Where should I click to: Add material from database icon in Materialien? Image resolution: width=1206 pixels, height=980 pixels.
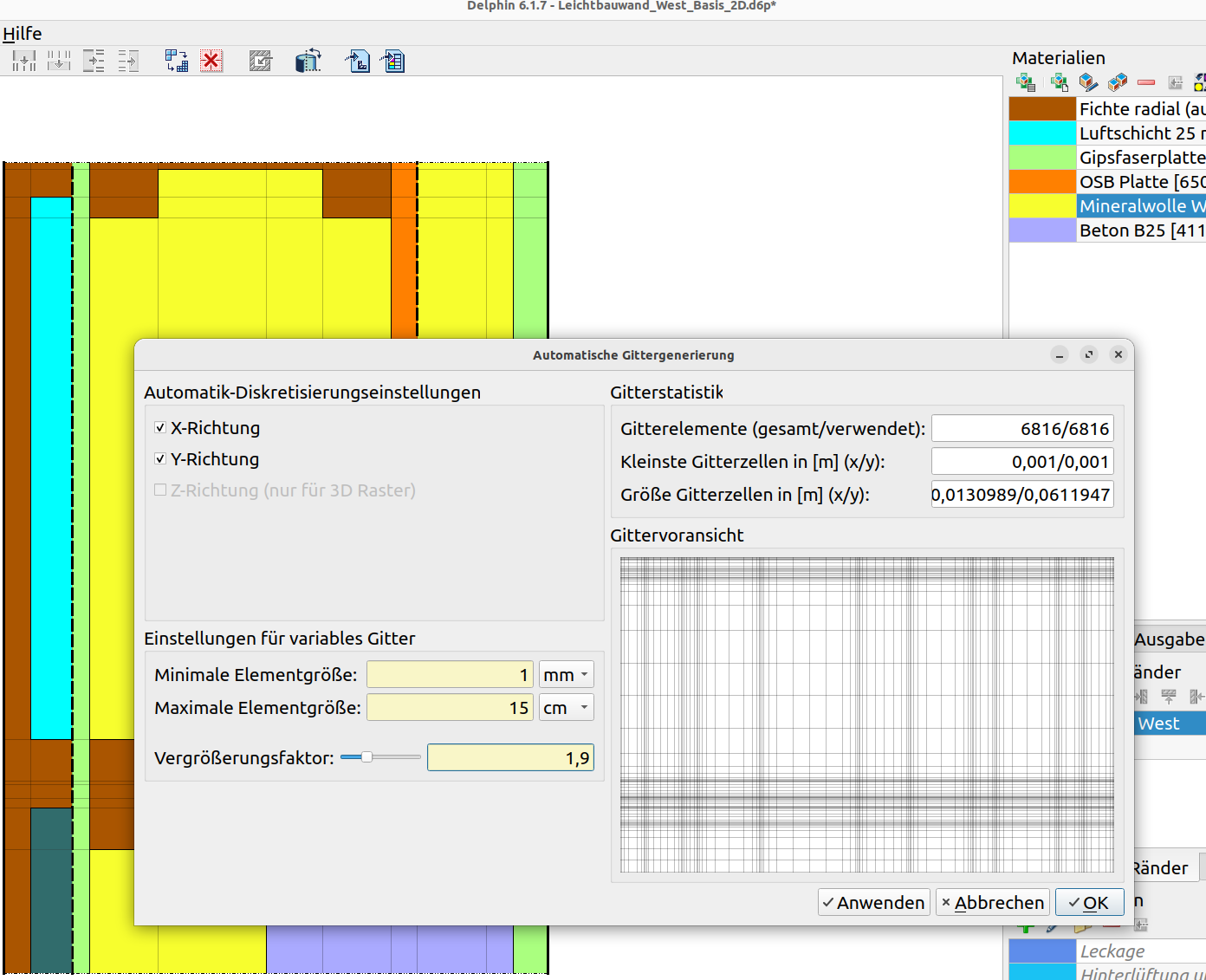1027,82
